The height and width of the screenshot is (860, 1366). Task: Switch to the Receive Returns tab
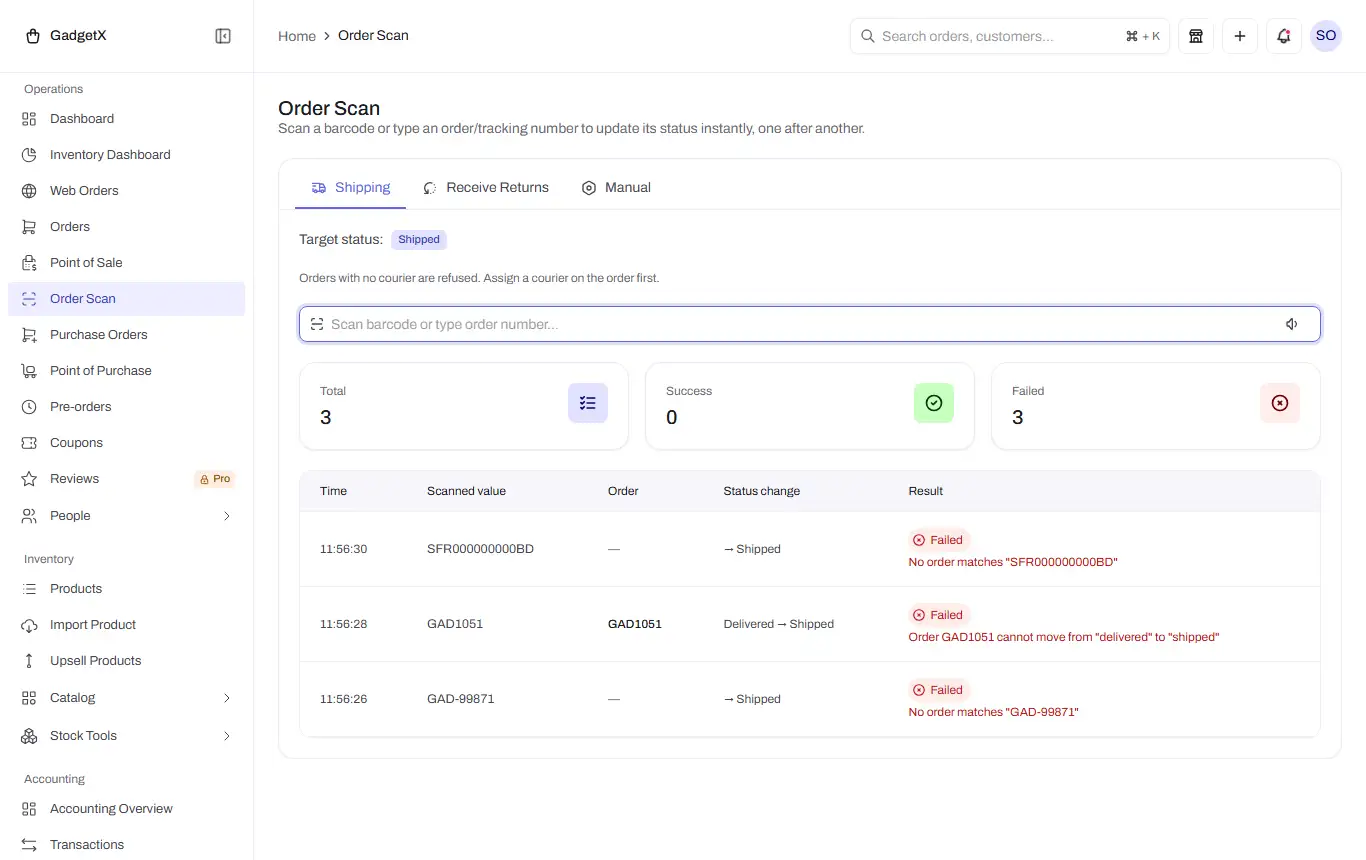point(486,188)
